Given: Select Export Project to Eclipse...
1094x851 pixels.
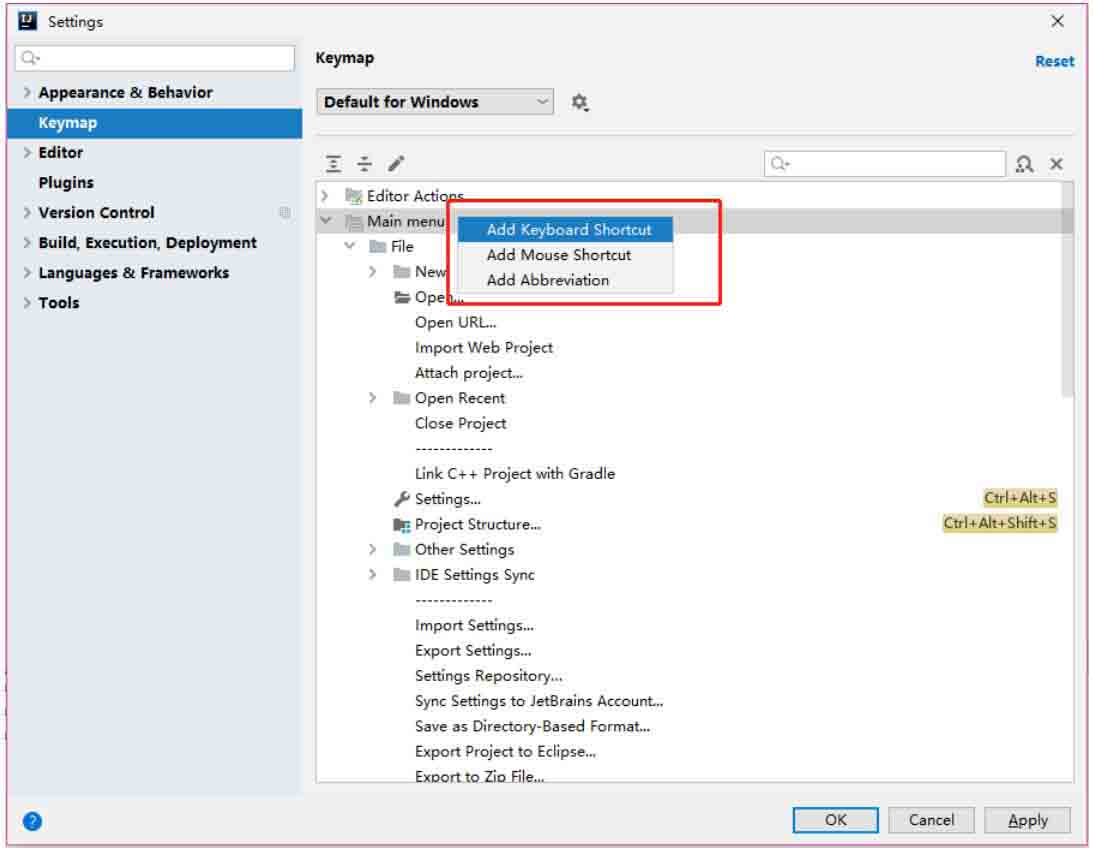Looking at the screenshot, I should click(x=505, y=752).
